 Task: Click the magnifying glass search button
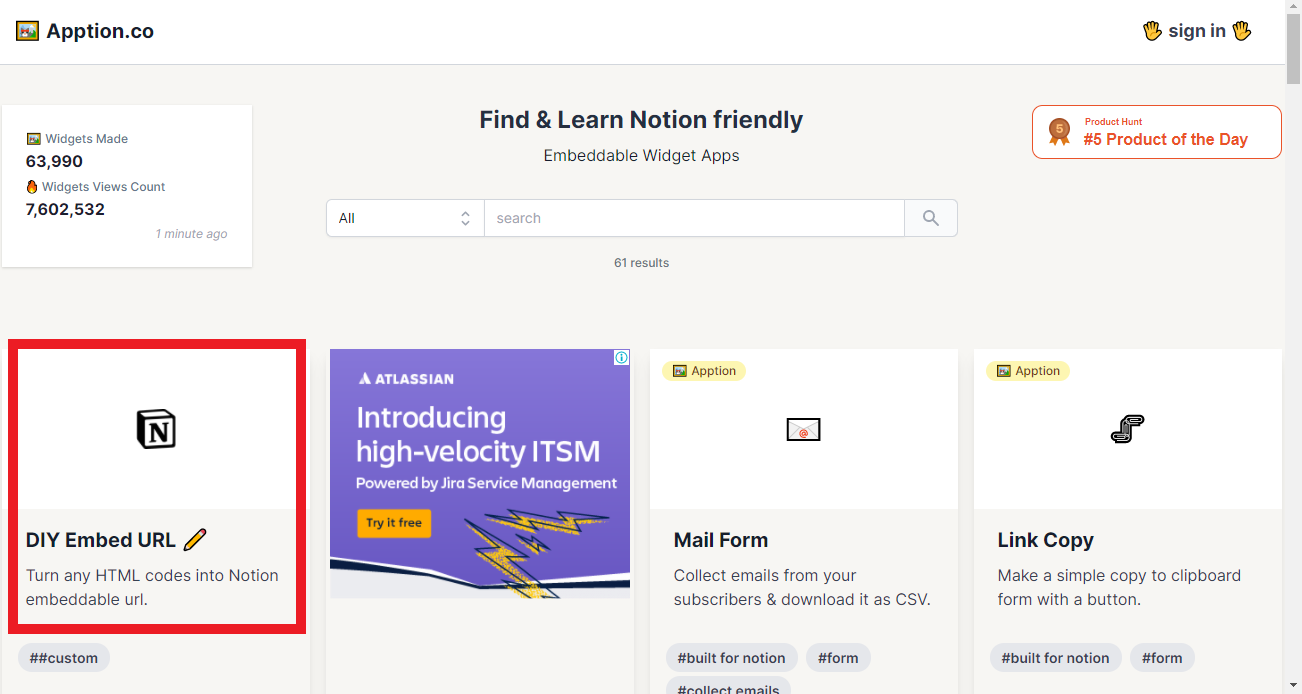(x=931, y=218)
